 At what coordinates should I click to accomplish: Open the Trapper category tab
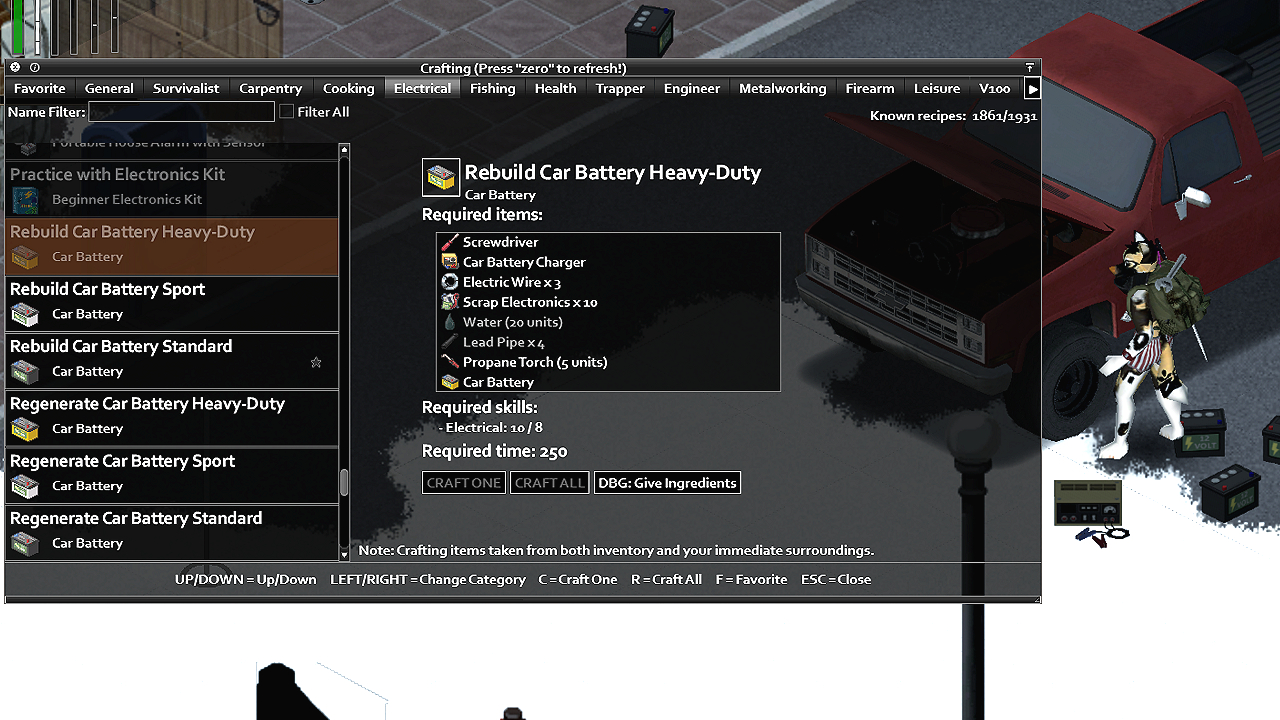(x=620, y=89)
